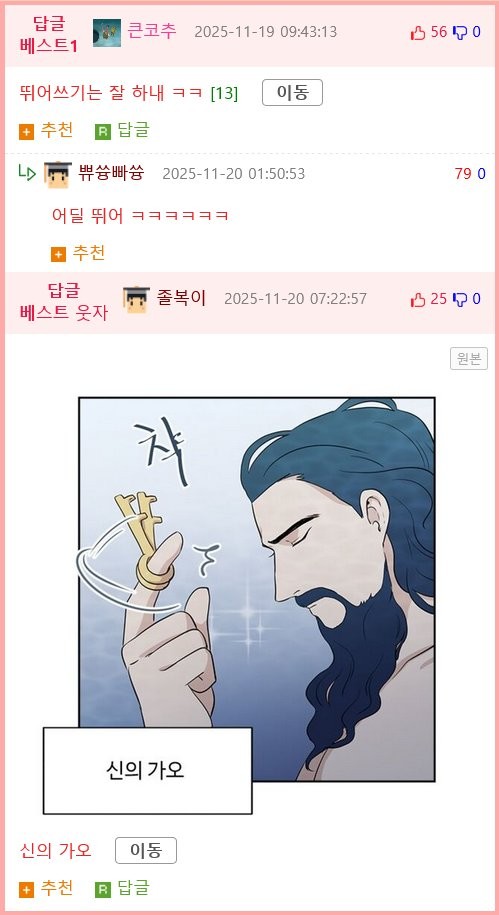Open 큰코추's profile avatar image
This screenshot has width=499, height=915.
[107, 33]
